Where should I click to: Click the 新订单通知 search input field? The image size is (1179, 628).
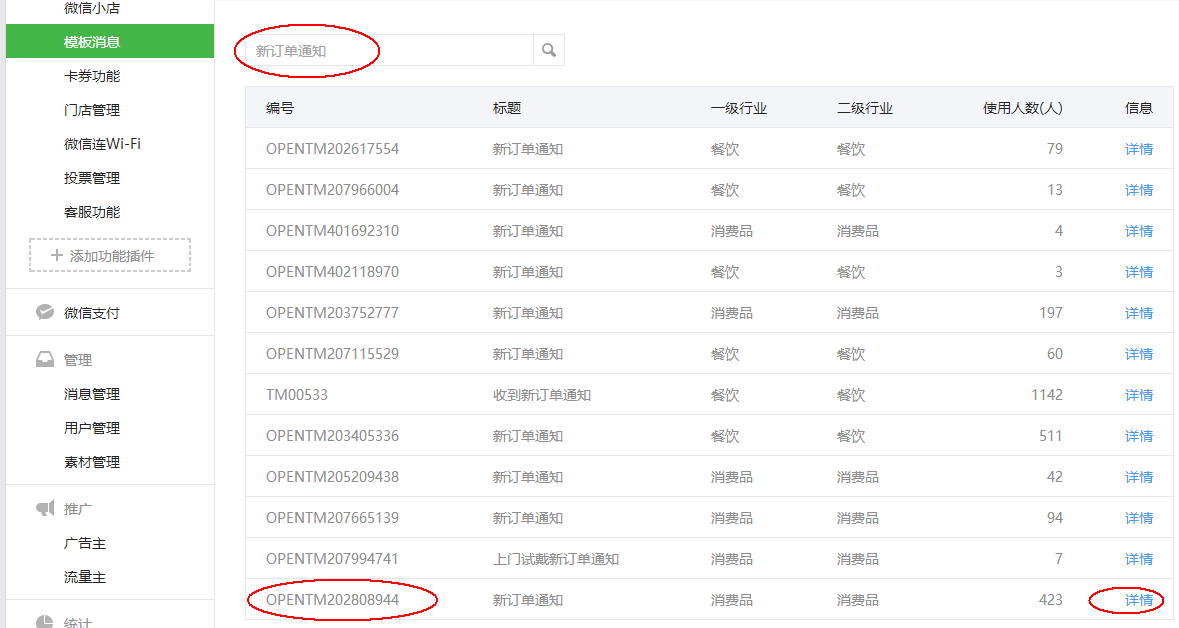point(385,50)
